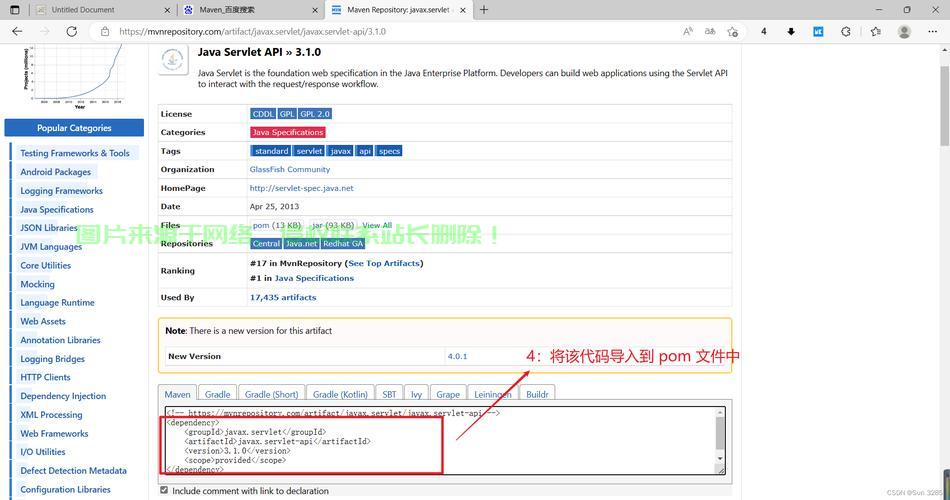The height and width of the screenshot is (500, 950).
Task: Click the GPL 2.0 license tag
Action: (315, 114)
